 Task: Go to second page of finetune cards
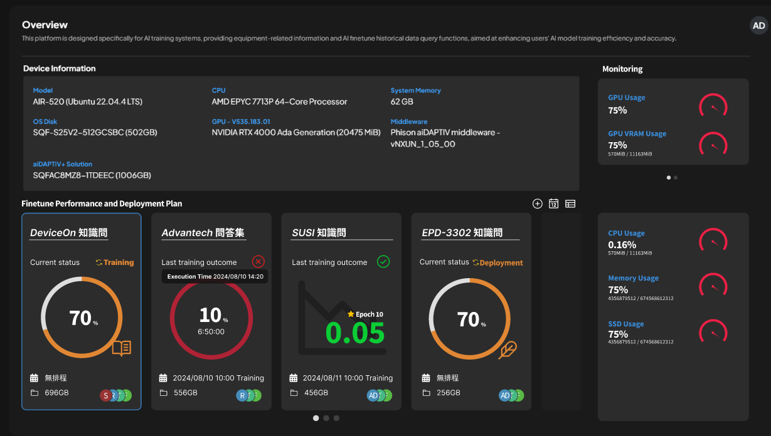326,418
